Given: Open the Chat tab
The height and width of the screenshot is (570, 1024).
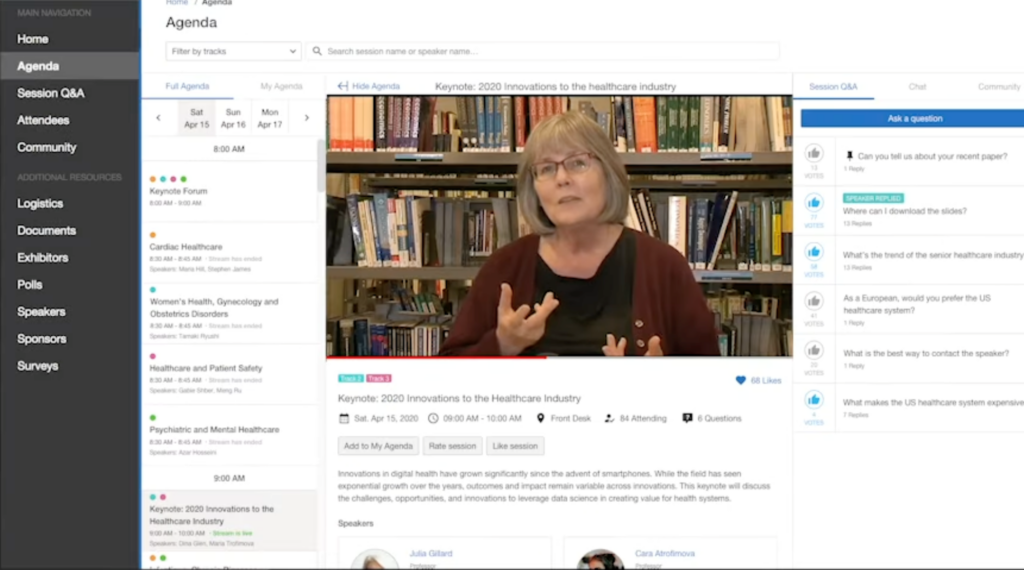Looking at the screenshot, I should [917, 87].
